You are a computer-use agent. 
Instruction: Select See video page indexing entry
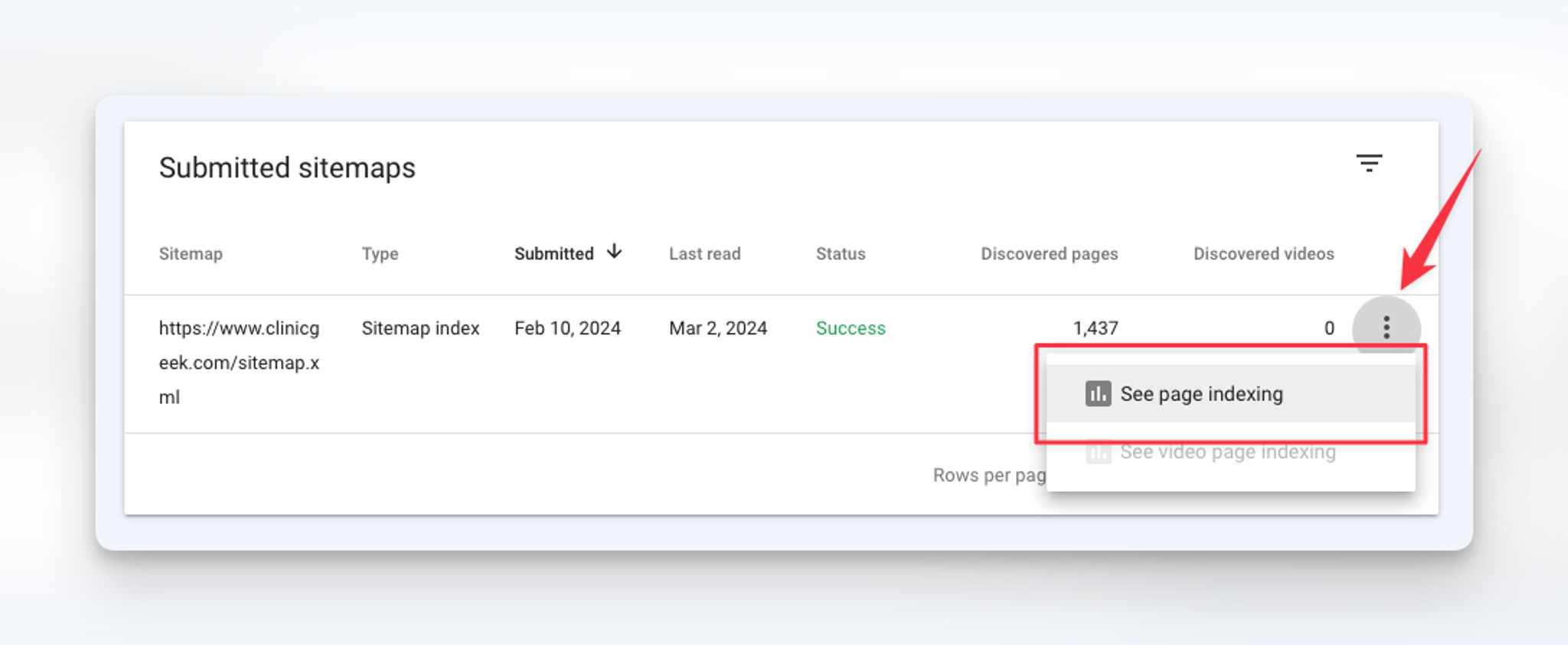tap(1230, 452)
